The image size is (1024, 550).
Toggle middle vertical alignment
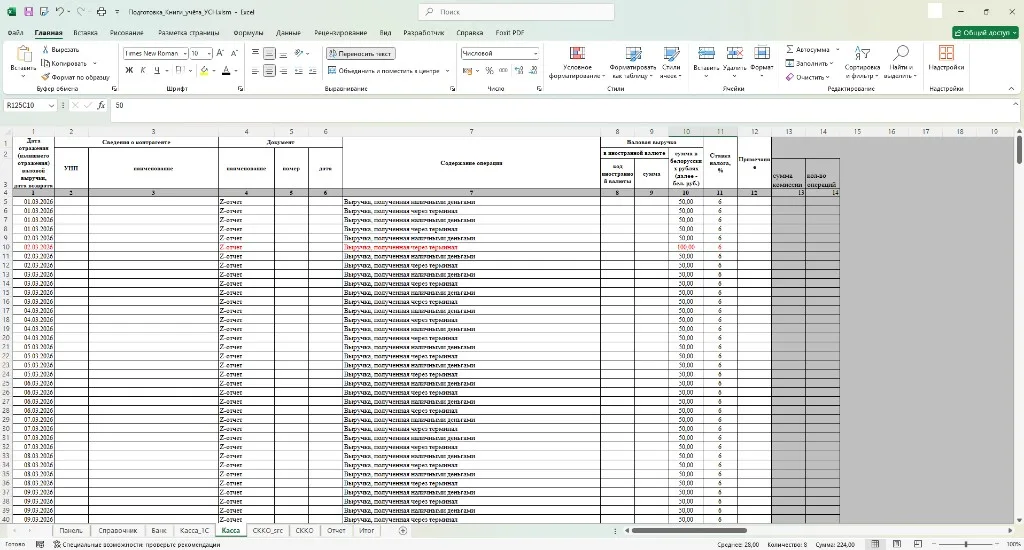269,54
